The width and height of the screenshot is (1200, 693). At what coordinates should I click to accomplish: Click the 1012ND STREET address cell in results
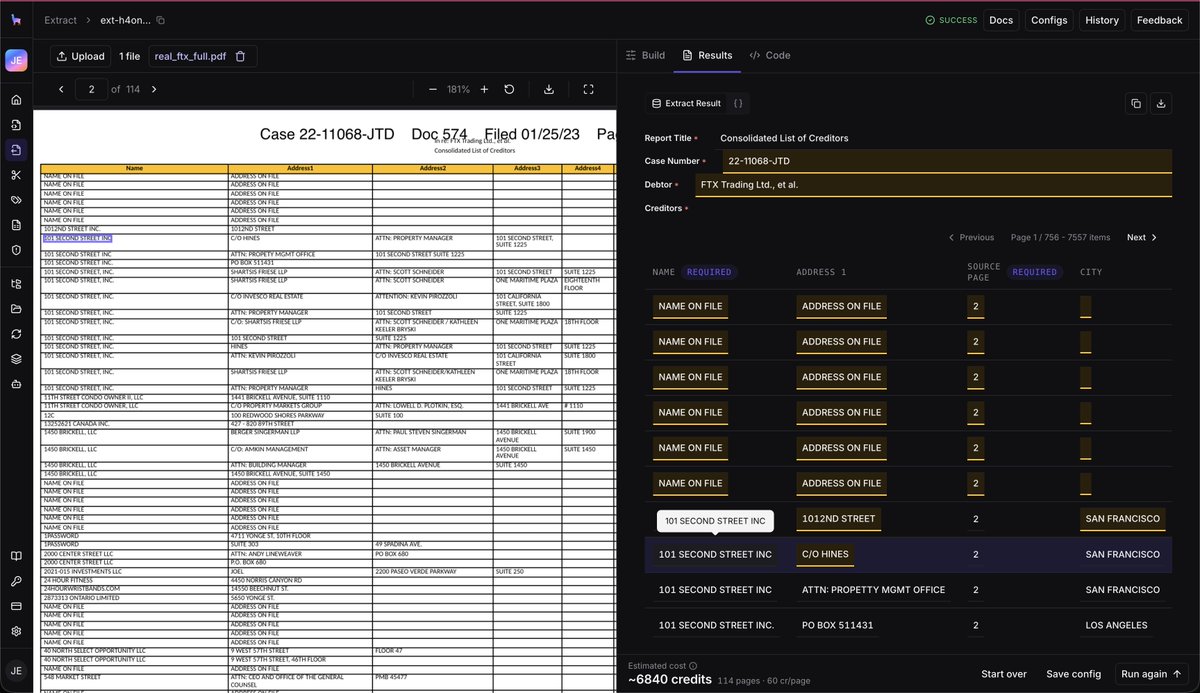click(838, 518)
